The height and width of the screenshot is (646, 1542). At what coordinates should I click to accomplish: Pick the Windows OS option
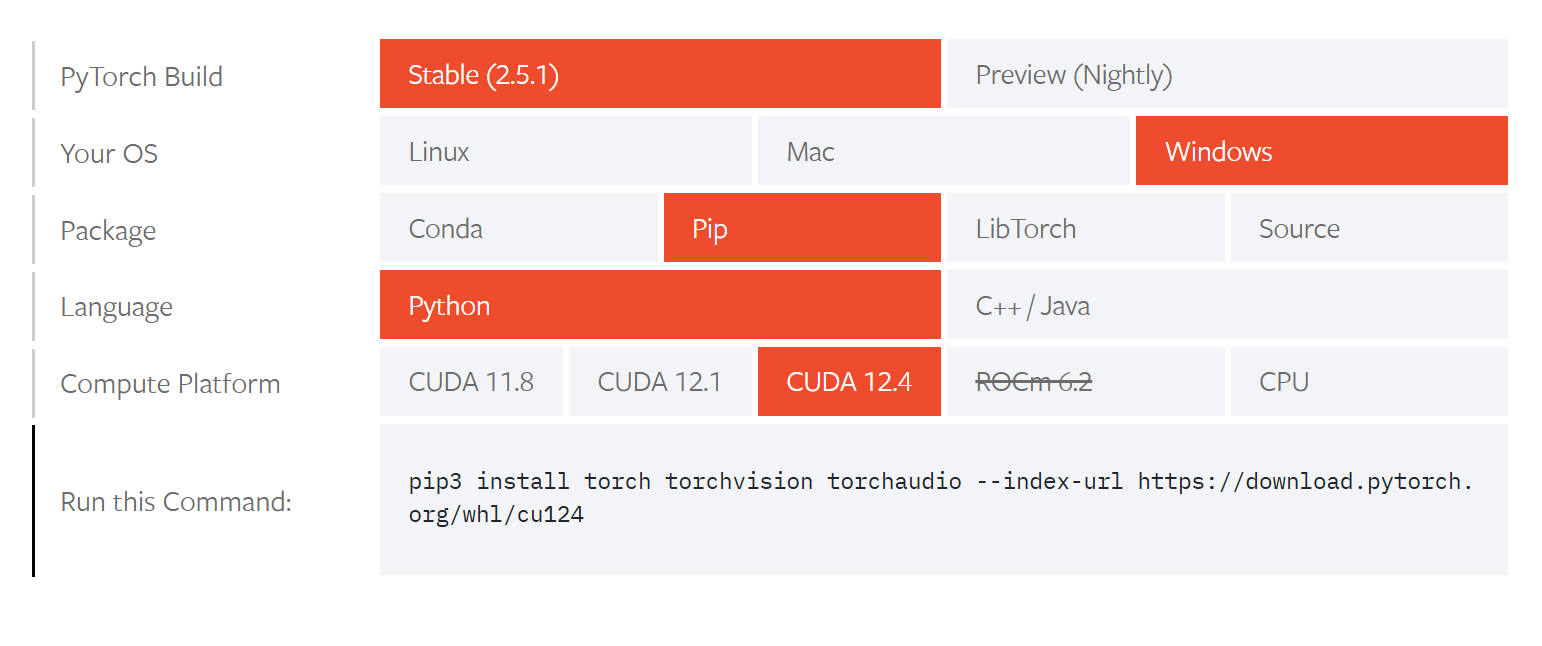(1321, 151)
